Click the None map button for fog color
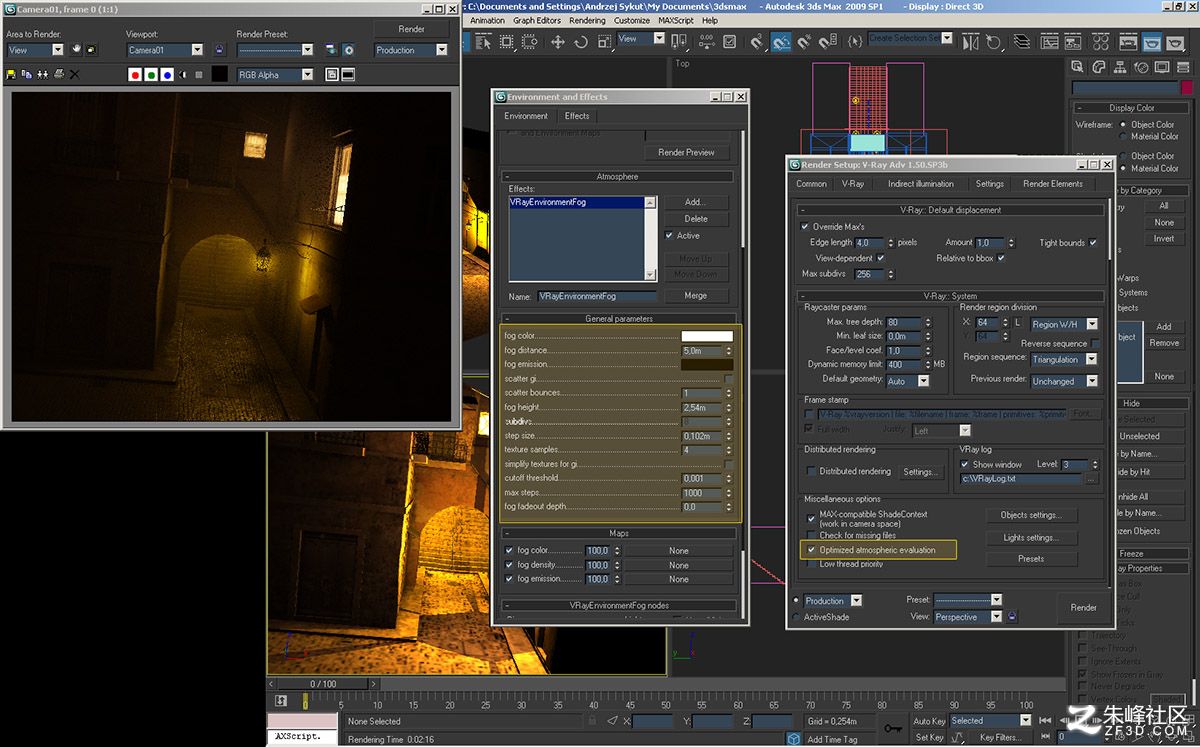This screenshot has width=1200, height=747. (x=679, y=551)
